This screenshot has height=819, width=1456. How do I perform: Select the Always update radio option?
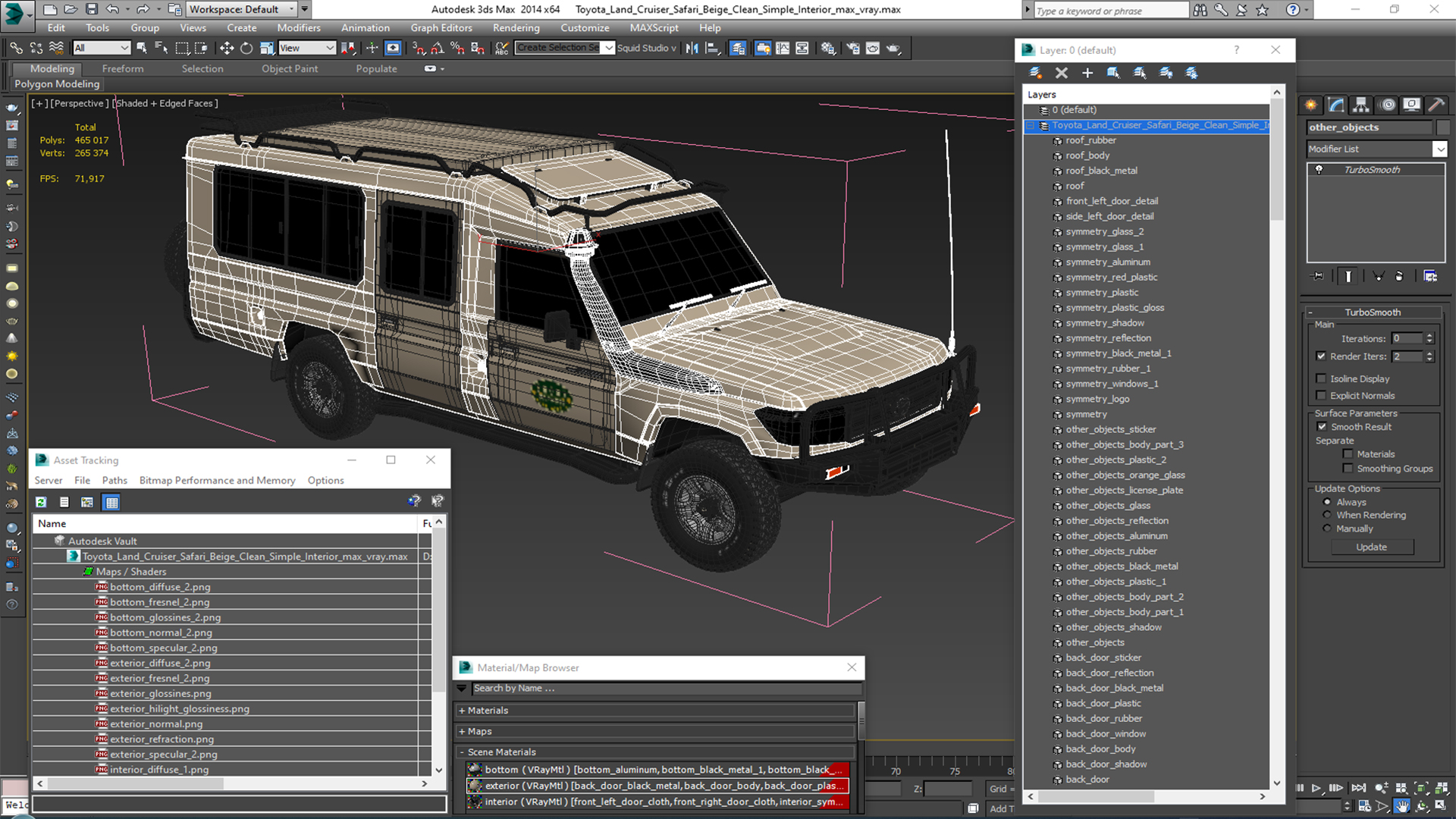(1327, 502)
